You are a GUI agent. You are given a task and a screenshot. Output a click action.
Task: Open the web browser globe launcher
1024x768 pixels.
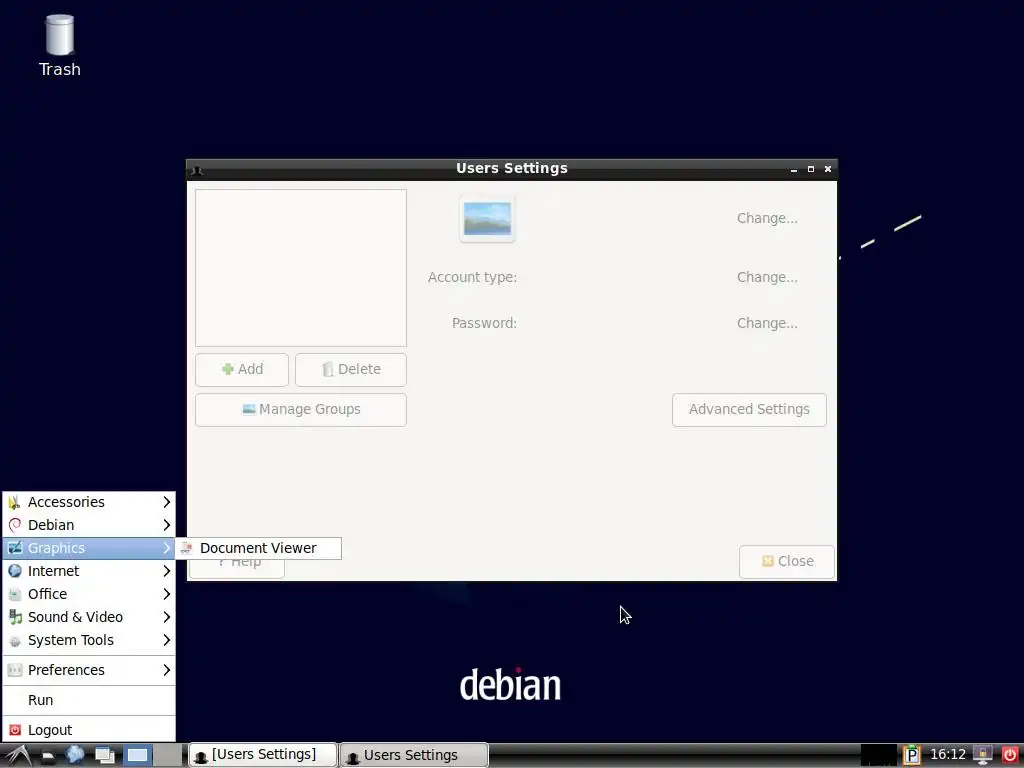75,755
